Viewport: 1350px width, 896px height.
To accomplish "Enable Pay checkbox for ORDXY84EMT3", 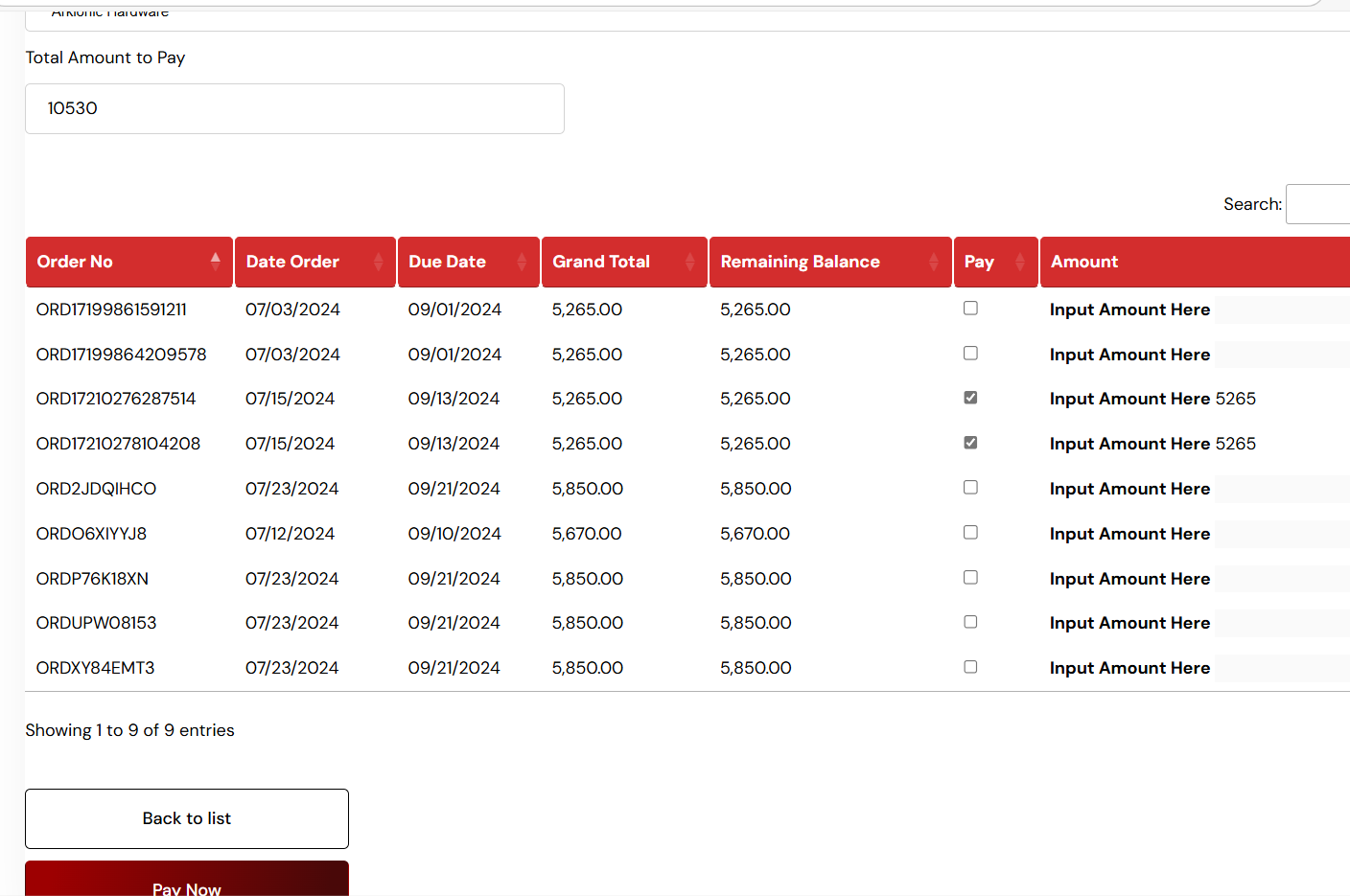I will [970, 667].
